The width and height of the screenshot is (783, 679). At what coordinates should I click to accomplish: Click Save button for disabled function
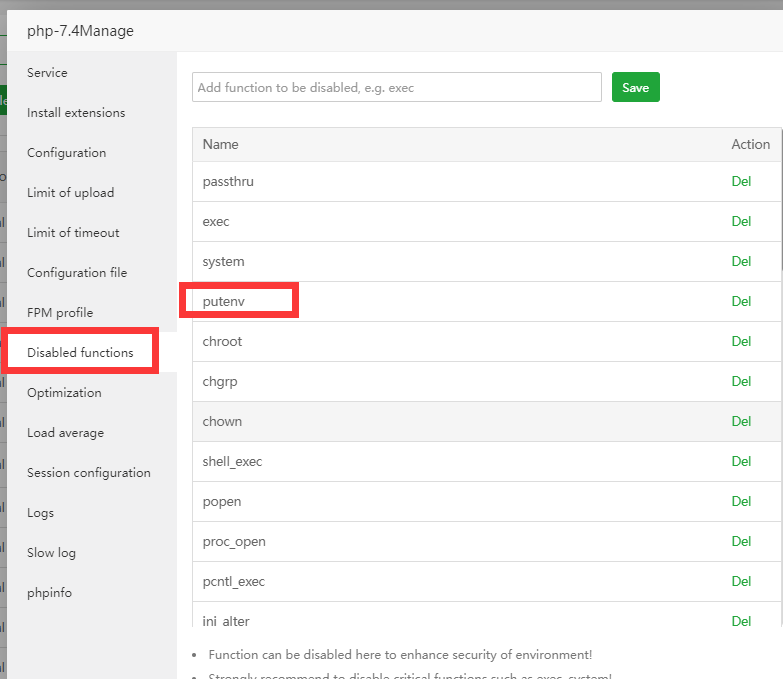tap(635, 87)
